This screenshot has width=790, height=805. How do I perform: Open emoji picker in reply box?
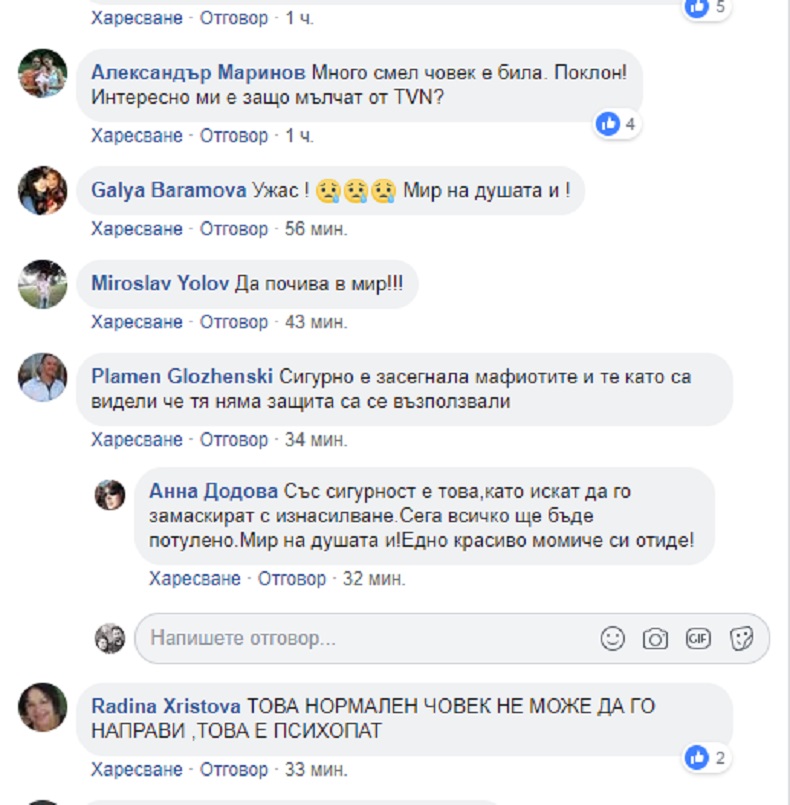click(x=612, y=639)
